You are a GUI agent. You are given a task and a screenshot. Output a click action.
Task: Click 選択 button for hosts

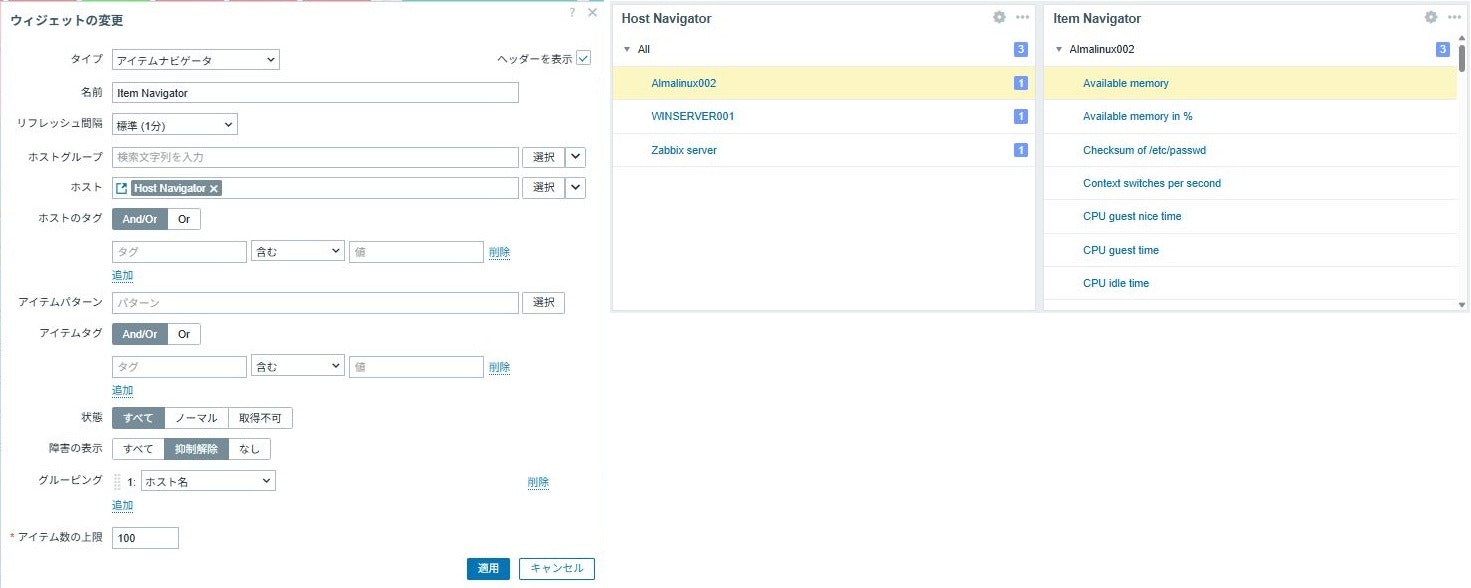point(543,188)
